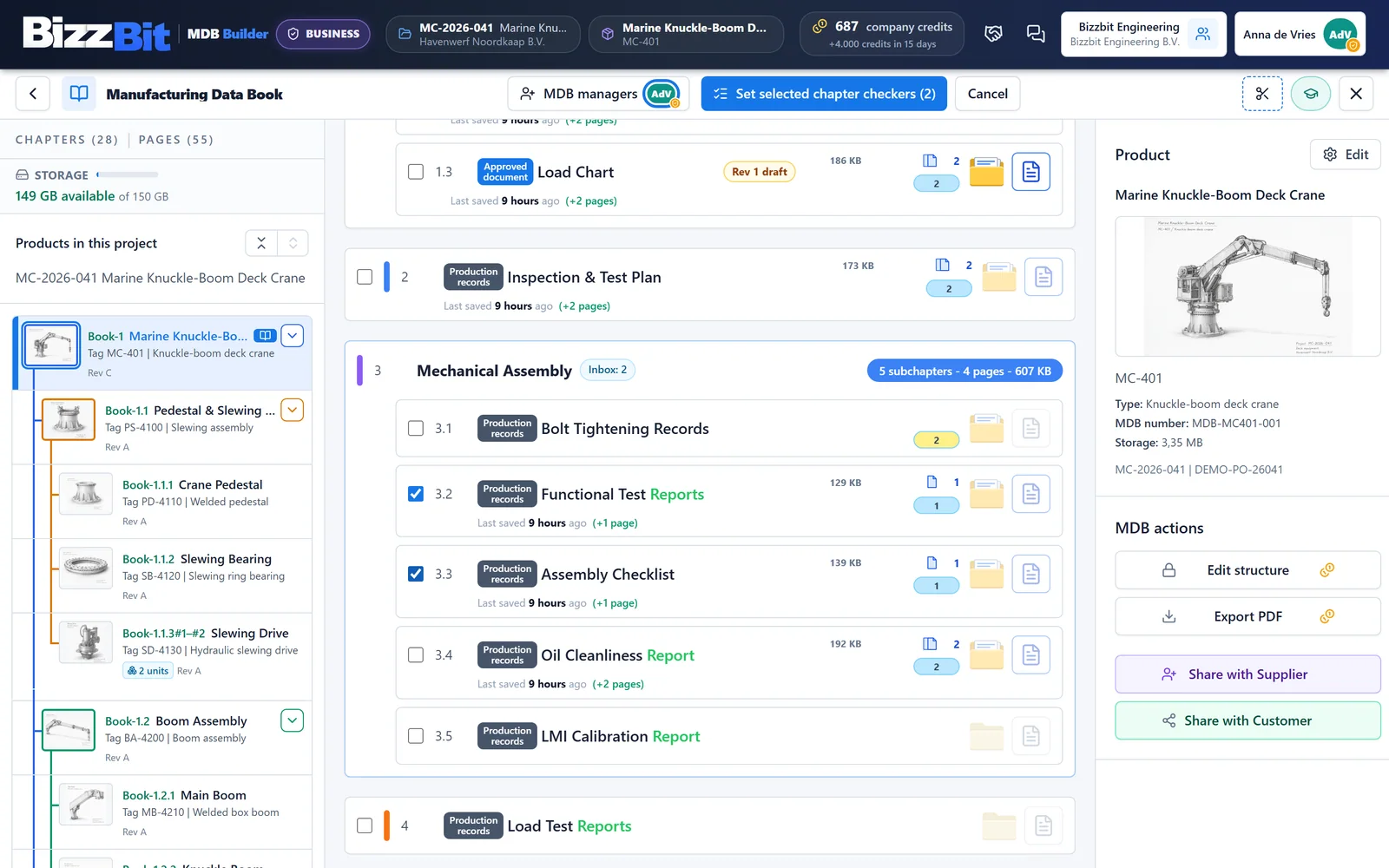The image size is (1389, 868).
Task: Click the book icon next to Book-1 title
Action: [x=266, y=336]
